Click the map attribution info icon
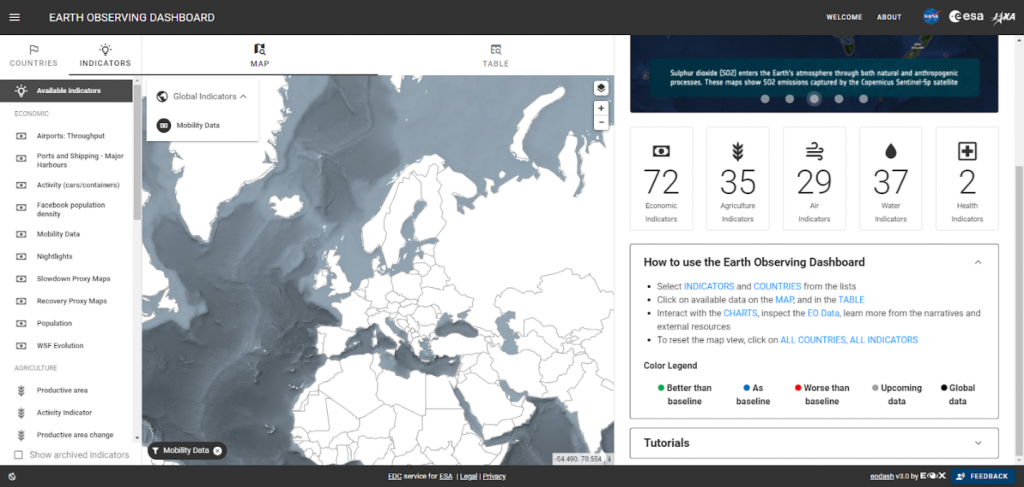The width and height of the screenshot is (1024, 487). click(x=609, y=459)
